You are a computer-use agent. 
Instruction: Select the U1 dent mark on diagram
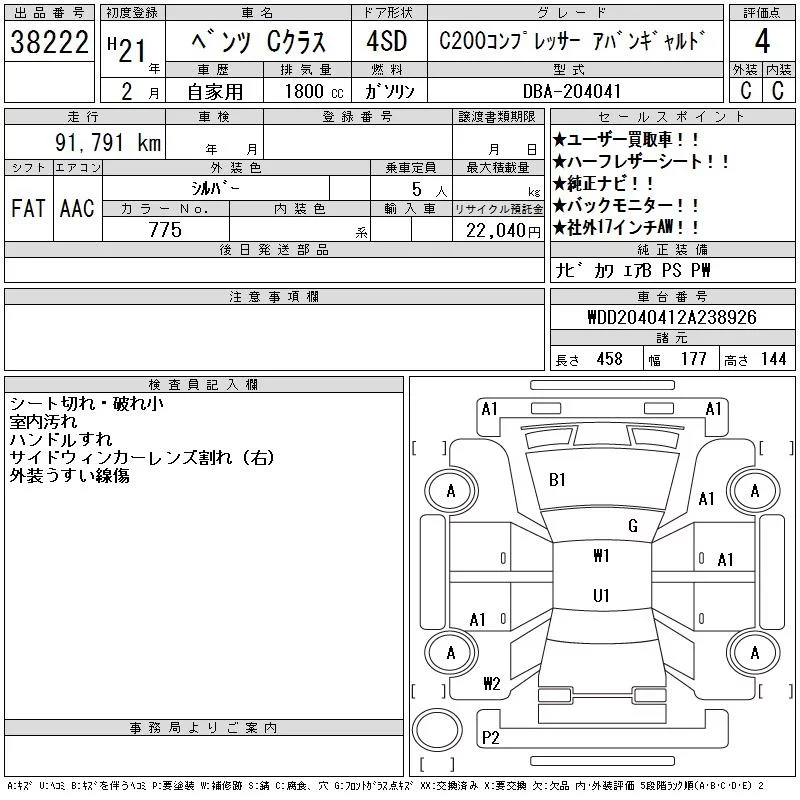601,595
